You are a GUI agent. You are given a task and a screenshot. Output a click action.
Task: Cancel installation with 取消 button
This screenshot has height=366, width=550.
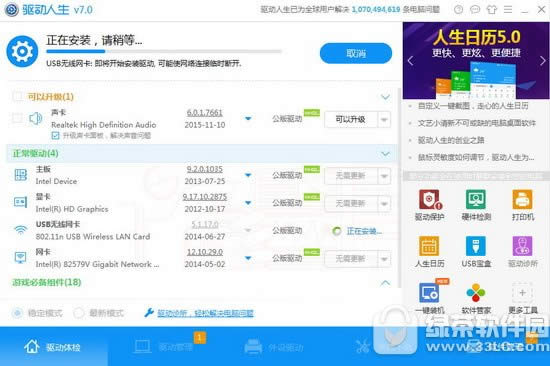pyautogui.click(x=356, y=53)
